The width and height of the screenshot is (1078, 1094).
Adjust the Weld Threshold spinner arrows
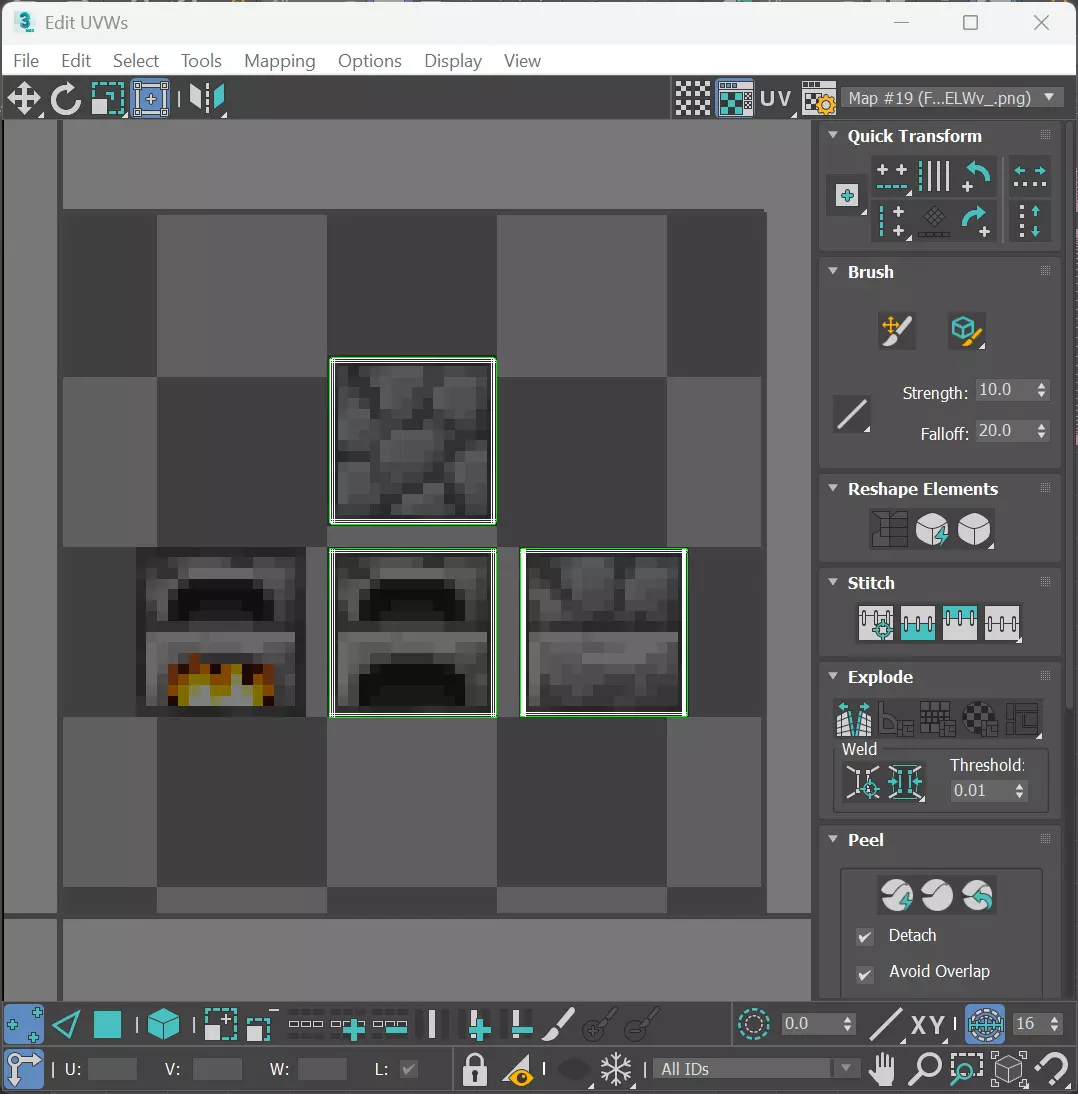1019,790
